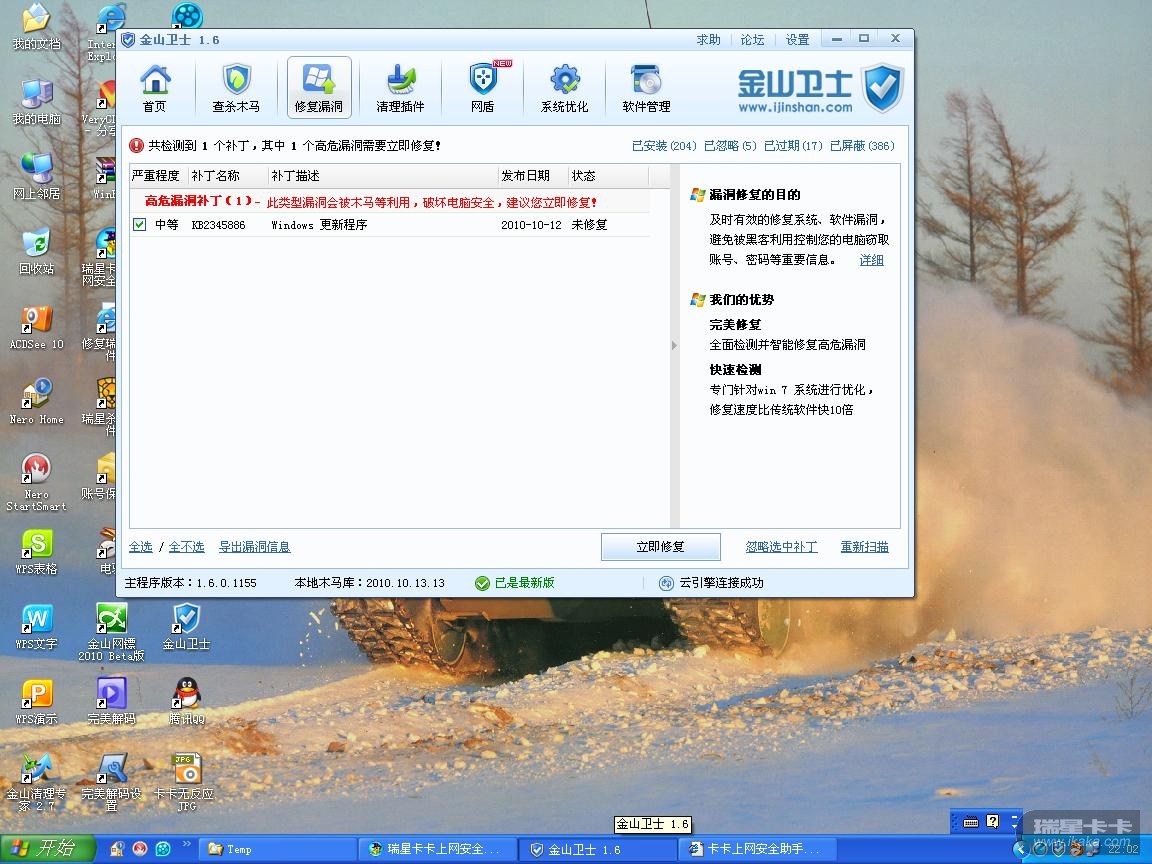Viewport: 1152px width, 864px height.
Task: Open 金山清理专家 2.7 desktop icon
Action: click(x=36, y=782)
